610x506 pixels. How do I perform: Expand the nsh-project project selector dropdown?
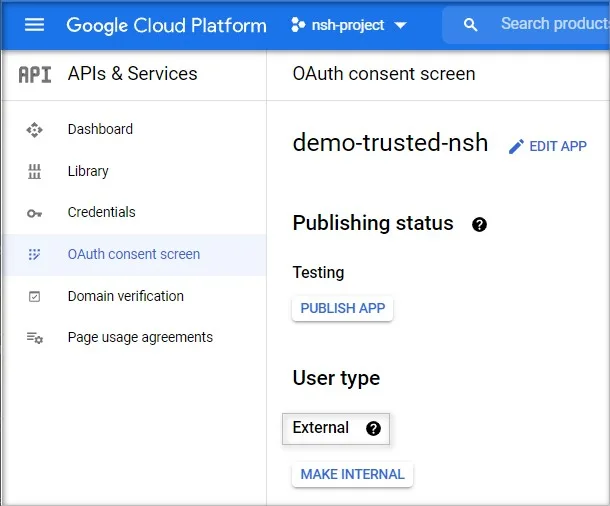tap(349, 25)
